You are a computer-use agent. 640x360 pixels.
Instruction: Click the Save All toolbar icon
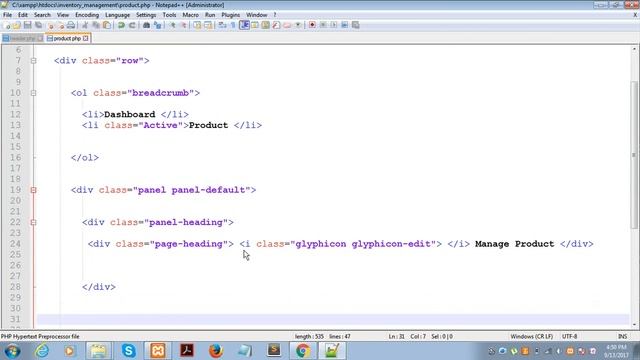(x=38, y=25)
